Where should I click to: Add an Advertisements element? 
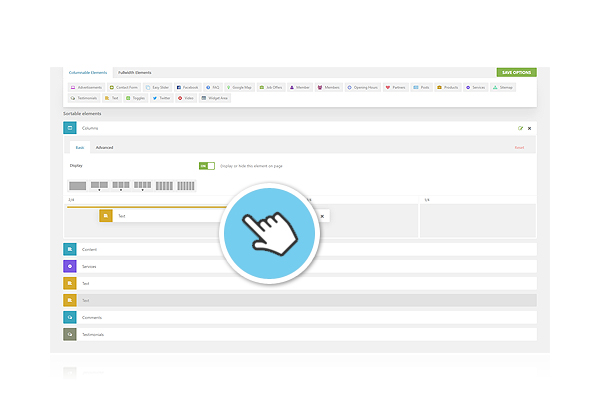click(x=86, y=88)
